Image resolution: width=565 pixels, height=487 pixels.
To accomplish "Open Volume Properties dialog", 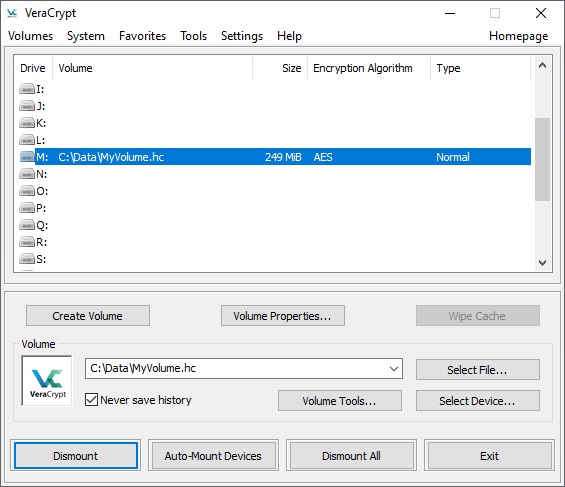I will [282, 316].
